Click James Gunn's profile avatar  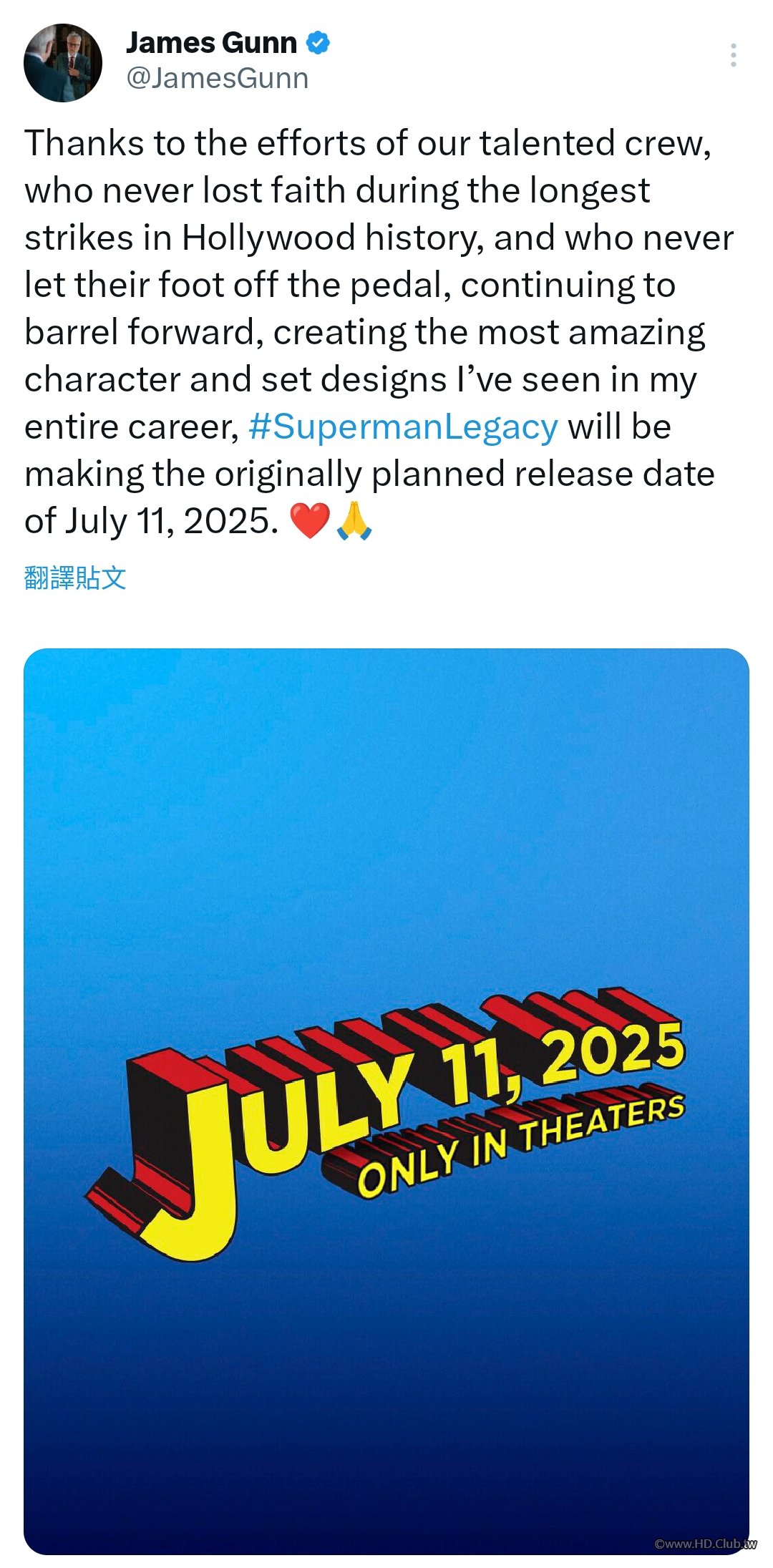coord(63,63)
